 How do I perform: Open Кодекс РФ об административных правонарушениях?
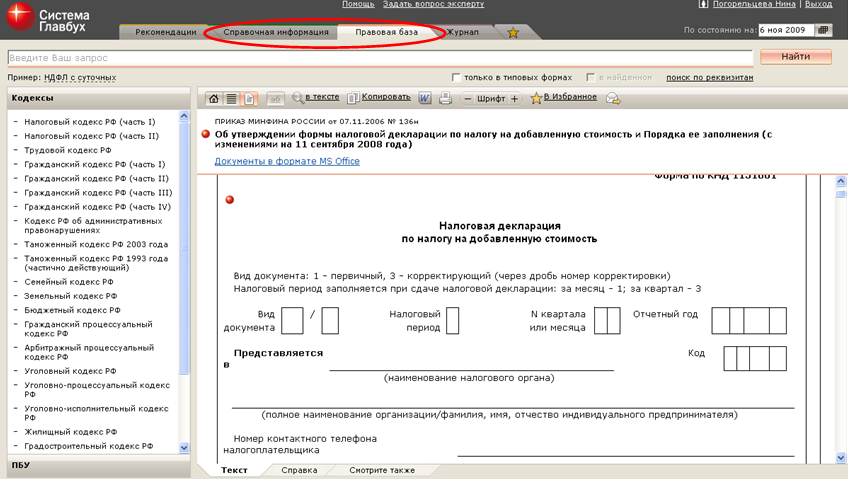(x=93, y=225)
